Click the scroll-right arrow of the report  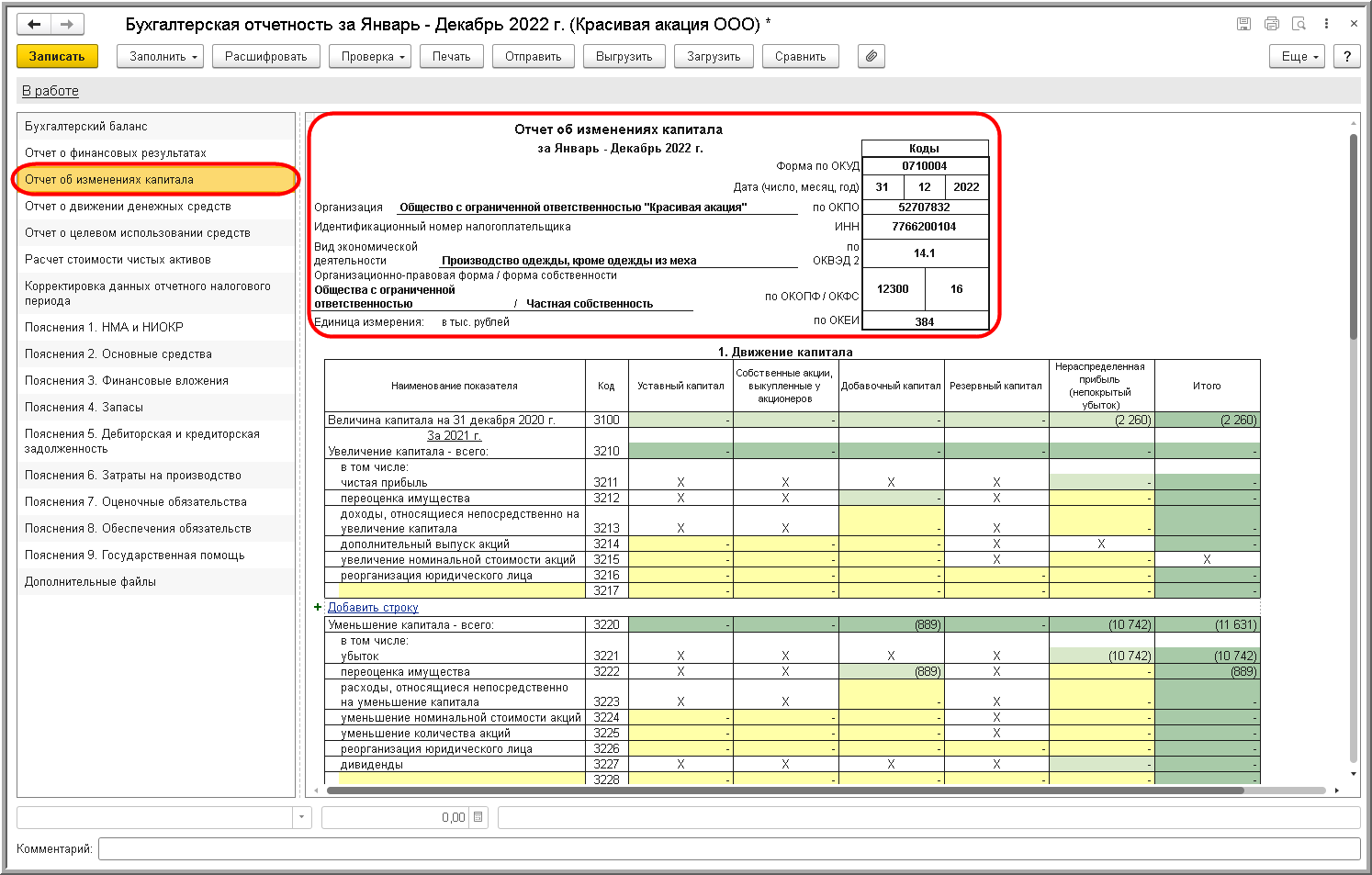pyautogui.click(x=1337, y=791)
